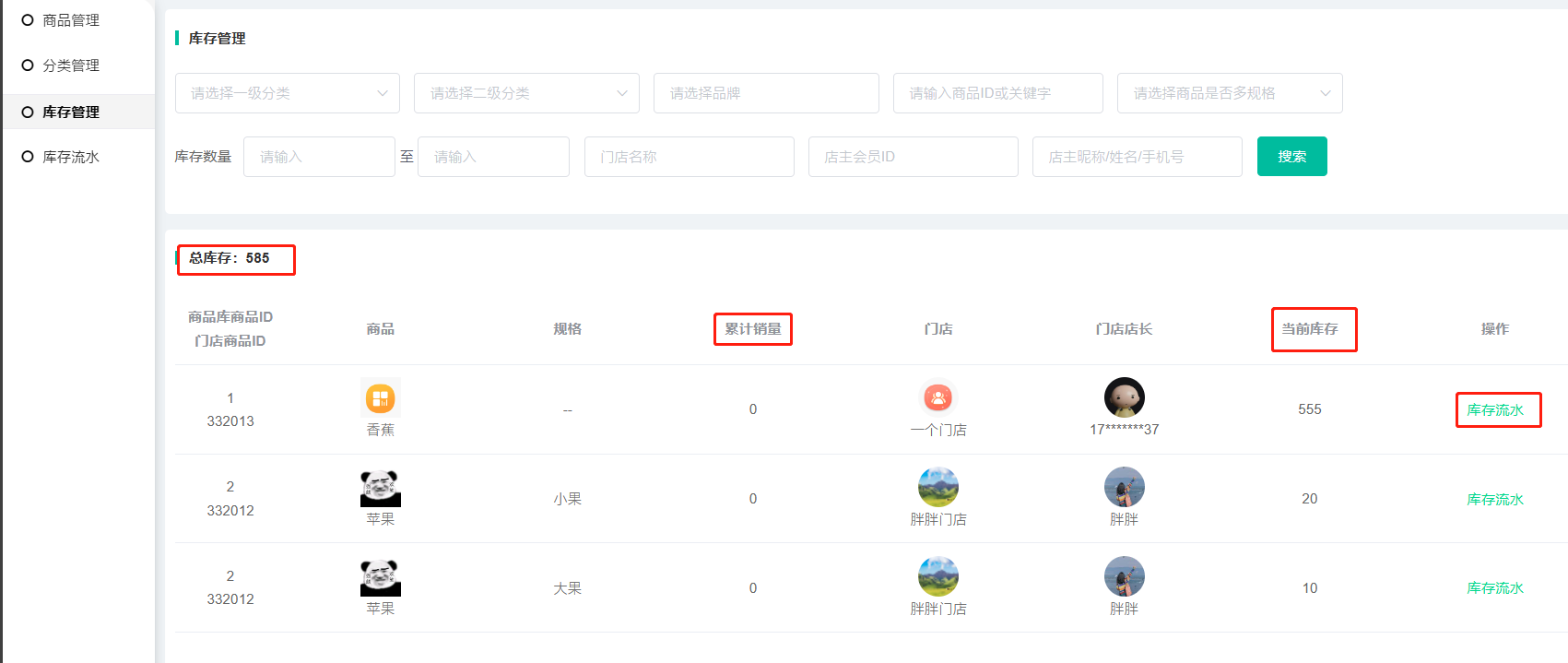Image resolution: width=1568 pixels, height=663 pixels.
Task: Click 胖胖门店 store image in 大果 row
Action: (x=937, y=576)
